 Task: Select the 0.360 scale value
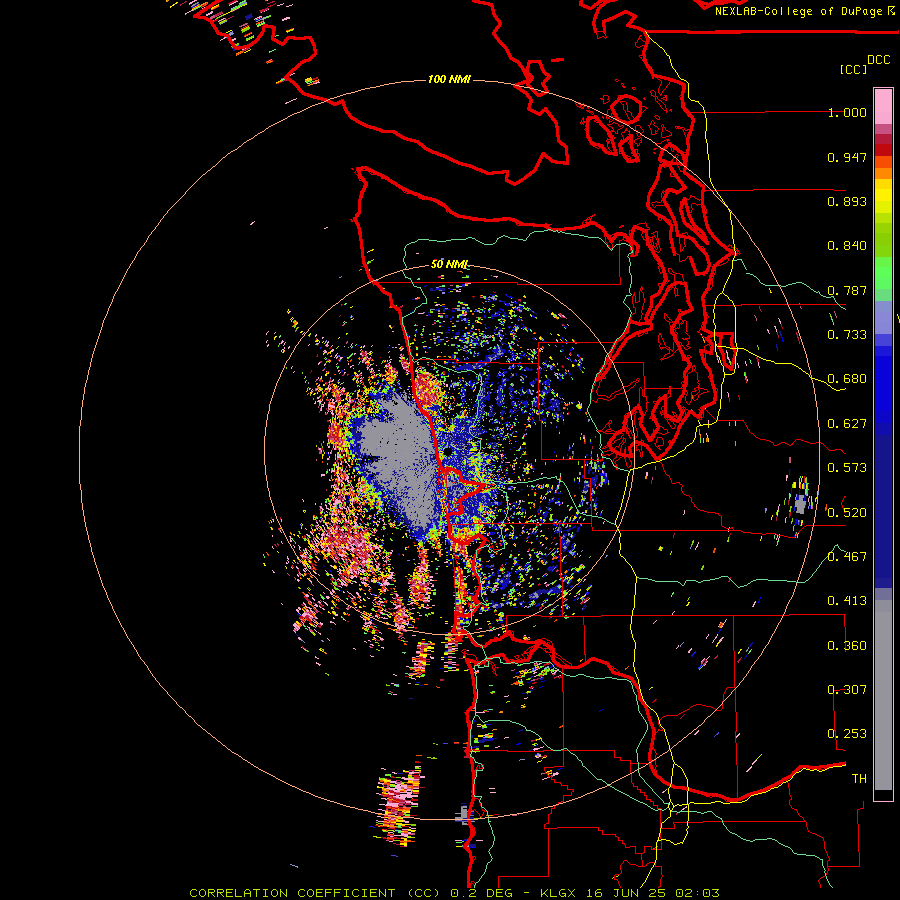click(x=847, y=646)
